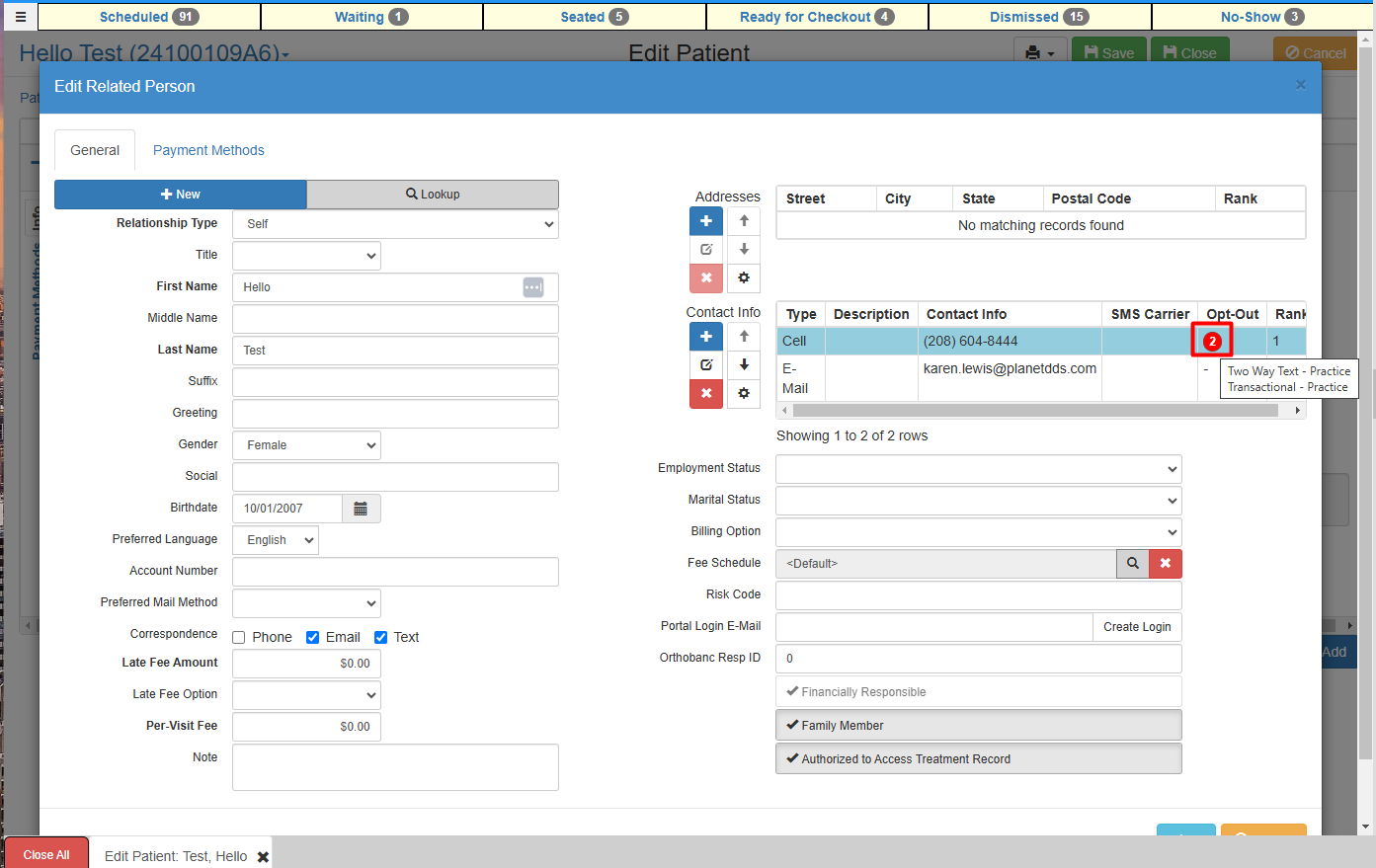Select the karen.lewis@planetdds.com email row
This screenshot has height=868, width=1376.
point(1041,378)
